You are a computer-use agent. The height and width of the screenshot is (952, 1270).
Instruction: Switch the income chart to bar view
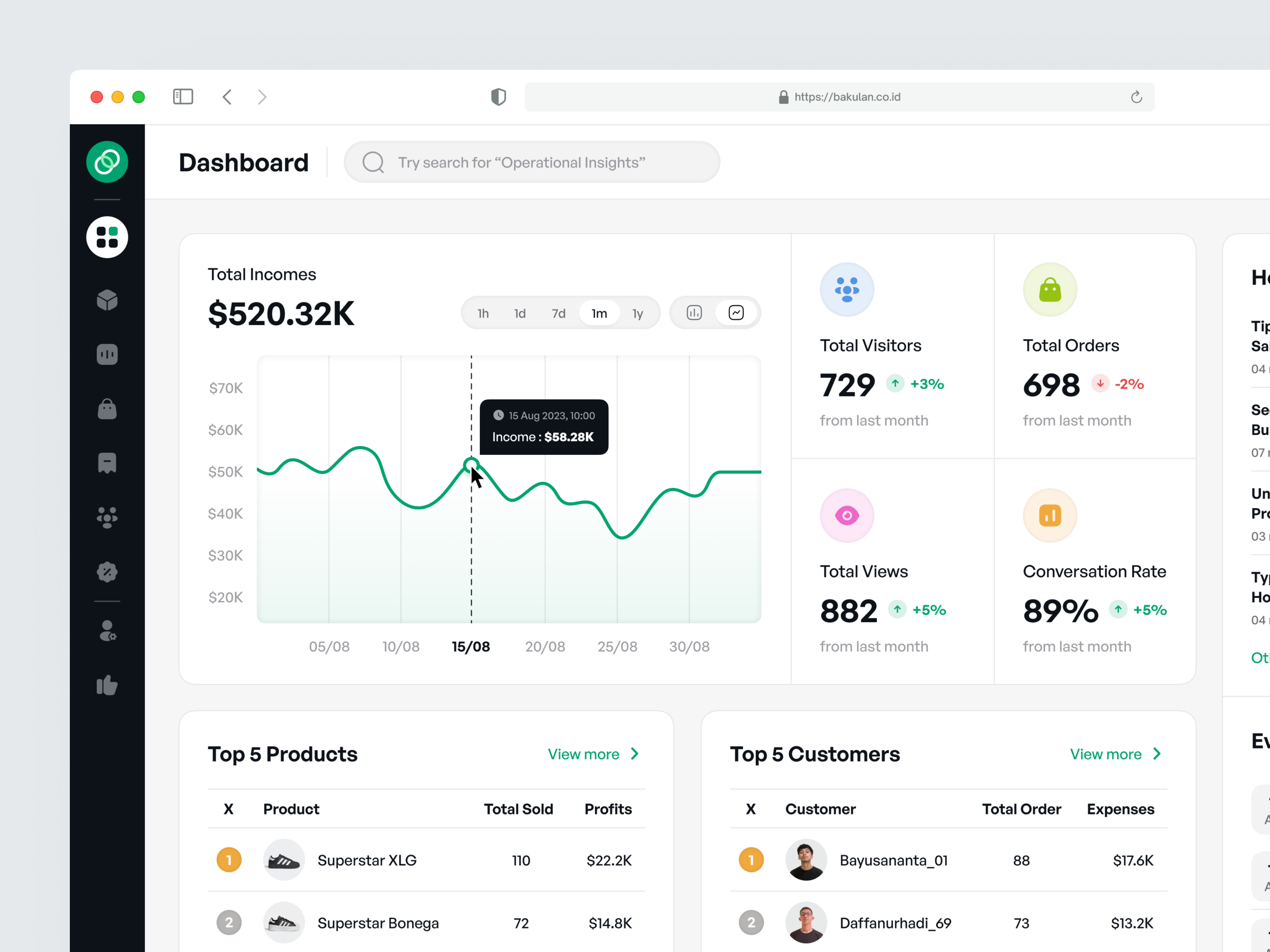(694, 313)
